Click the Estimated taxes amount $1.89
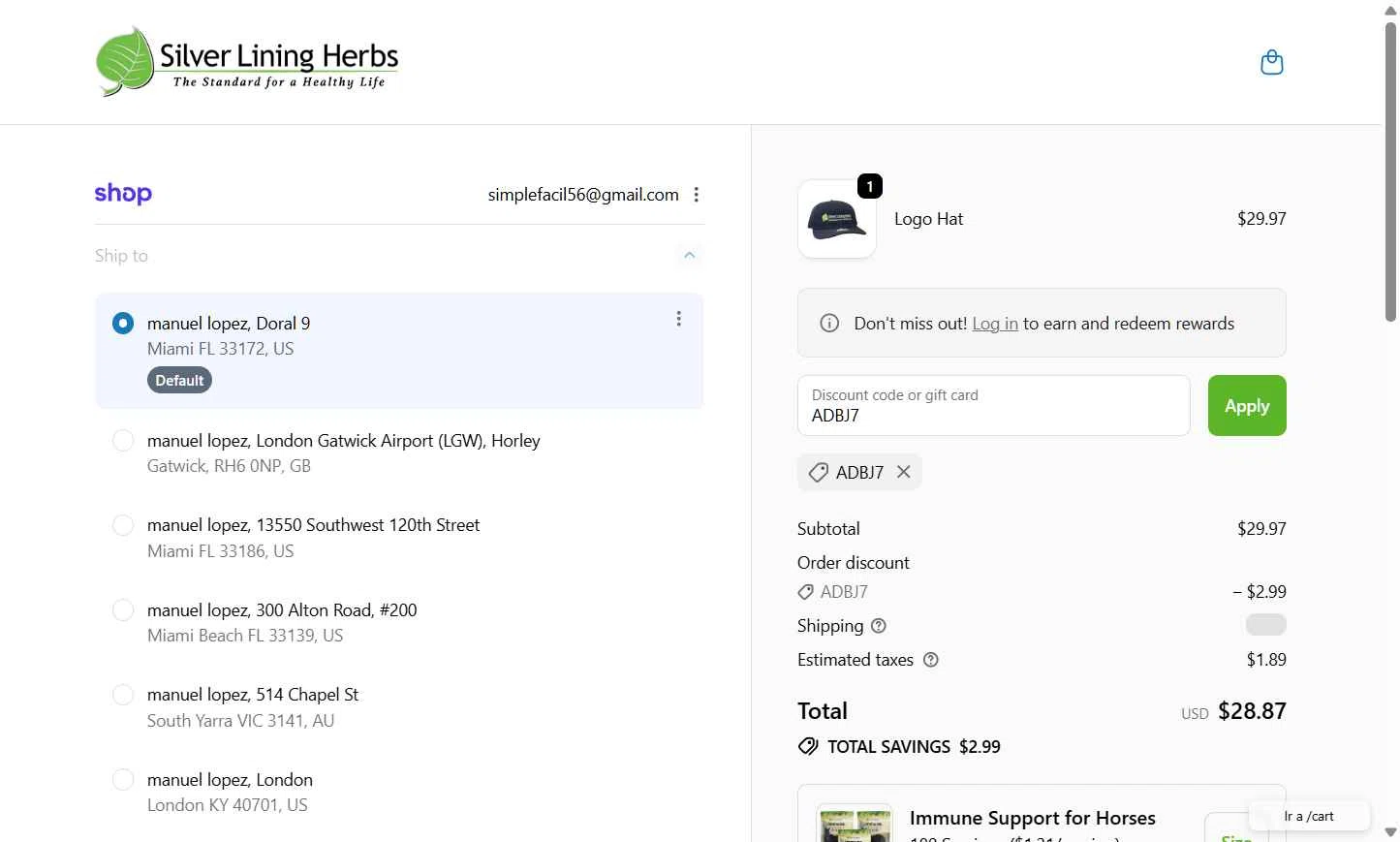Screen dimensions: 1400x842 click(1266, 660)
